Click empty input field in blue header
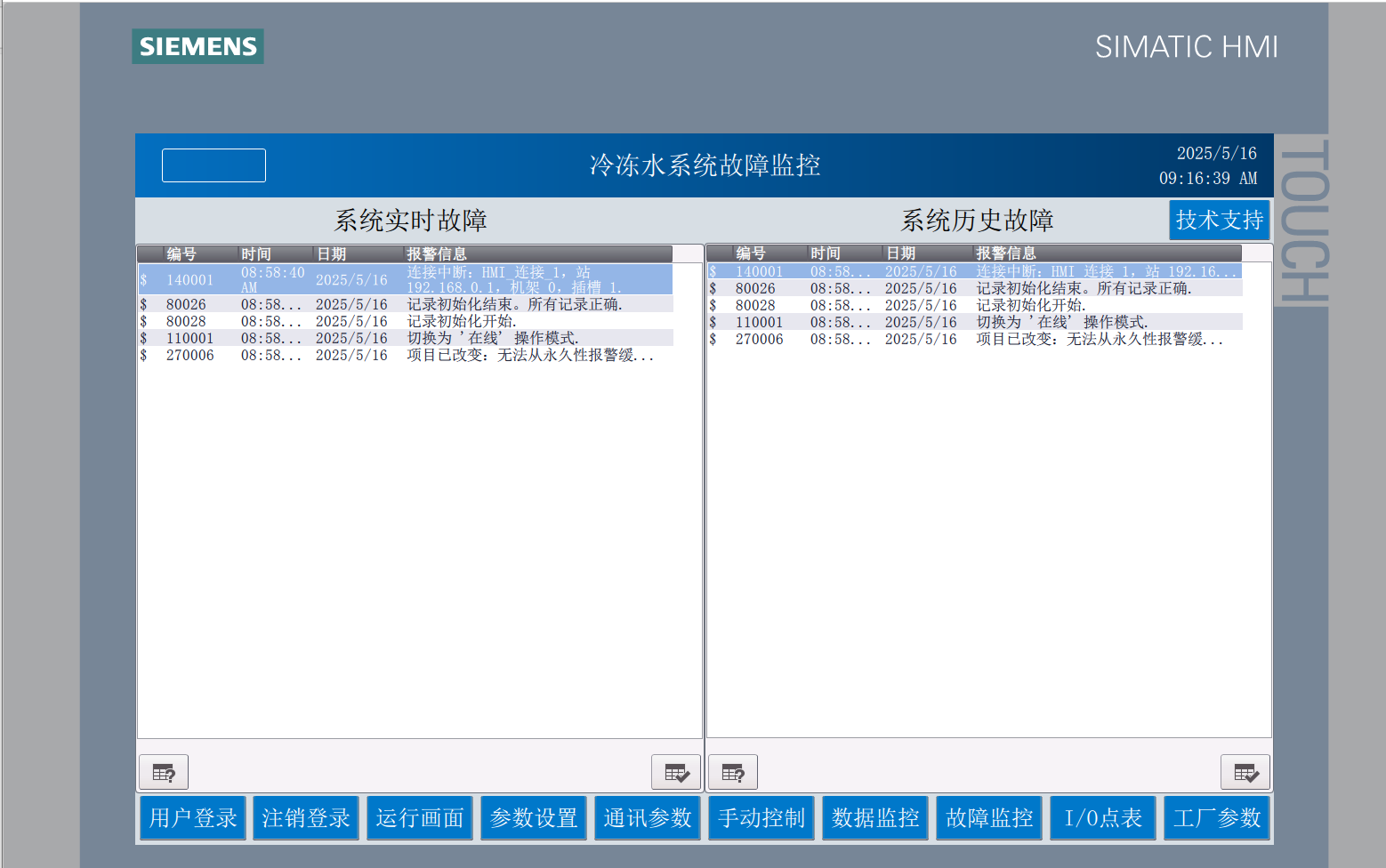The image size is (1386, 868). pos(214,165)
